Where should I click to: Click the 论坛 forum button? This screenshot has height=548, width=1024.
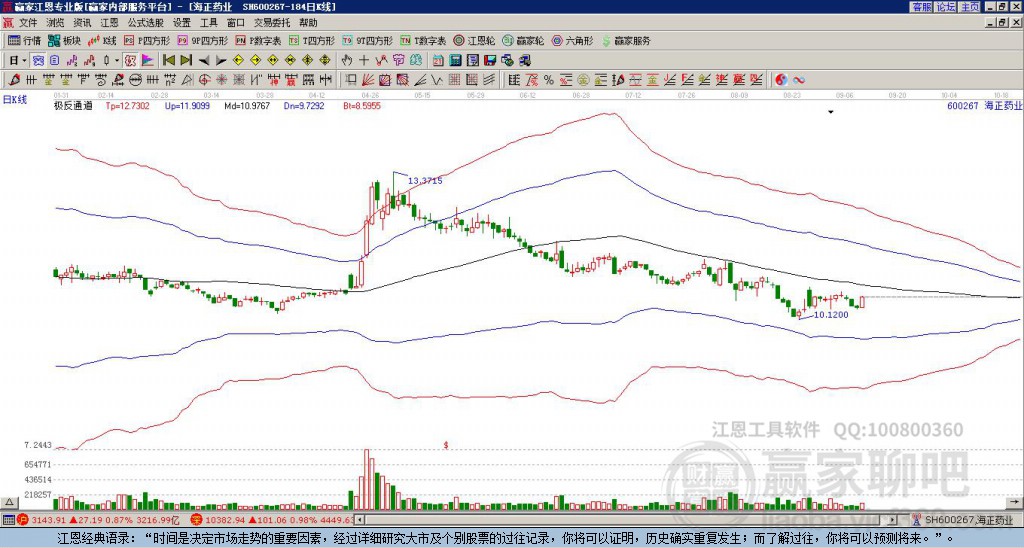(x=946, y=7)
